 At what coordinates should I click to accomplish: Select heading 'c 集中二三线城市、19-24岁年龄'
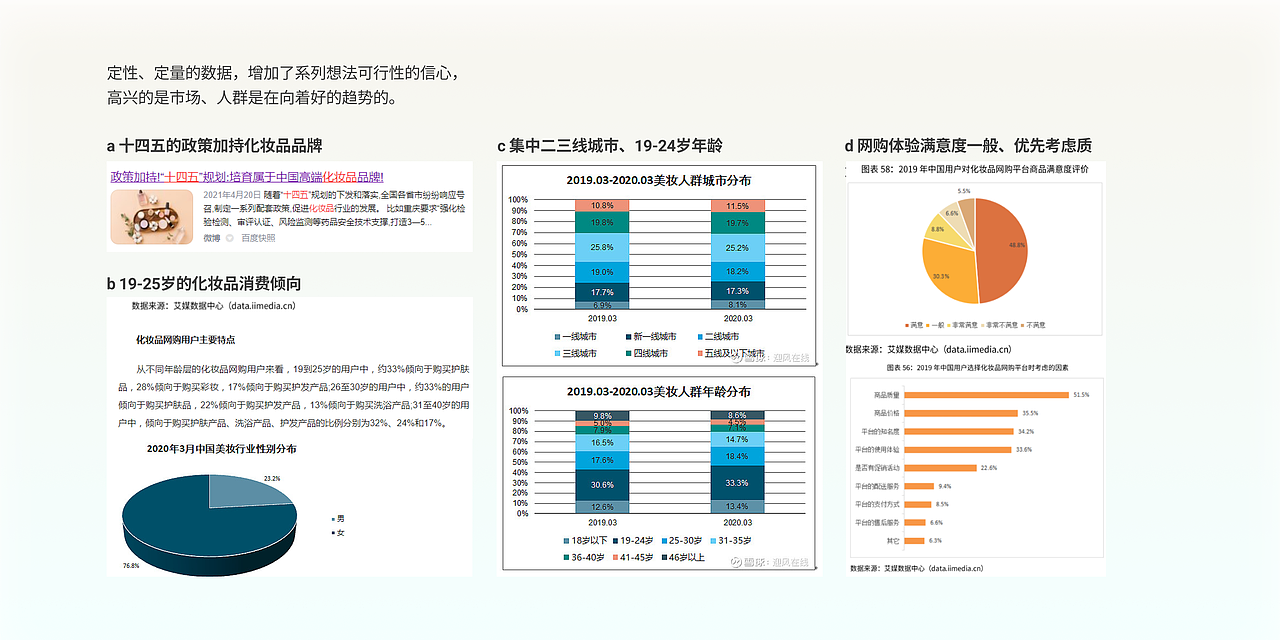[x=610, y=146]
